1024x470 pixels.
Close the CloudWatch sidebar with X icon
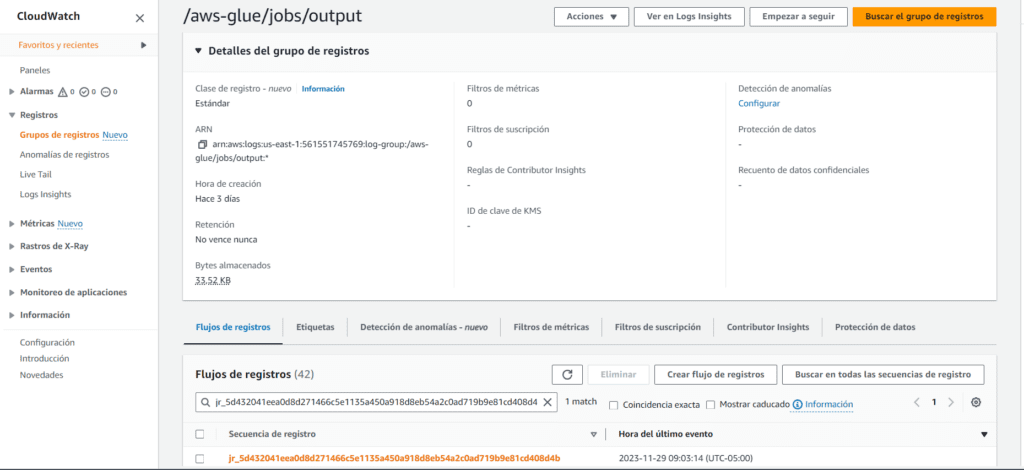coord(139,18)
